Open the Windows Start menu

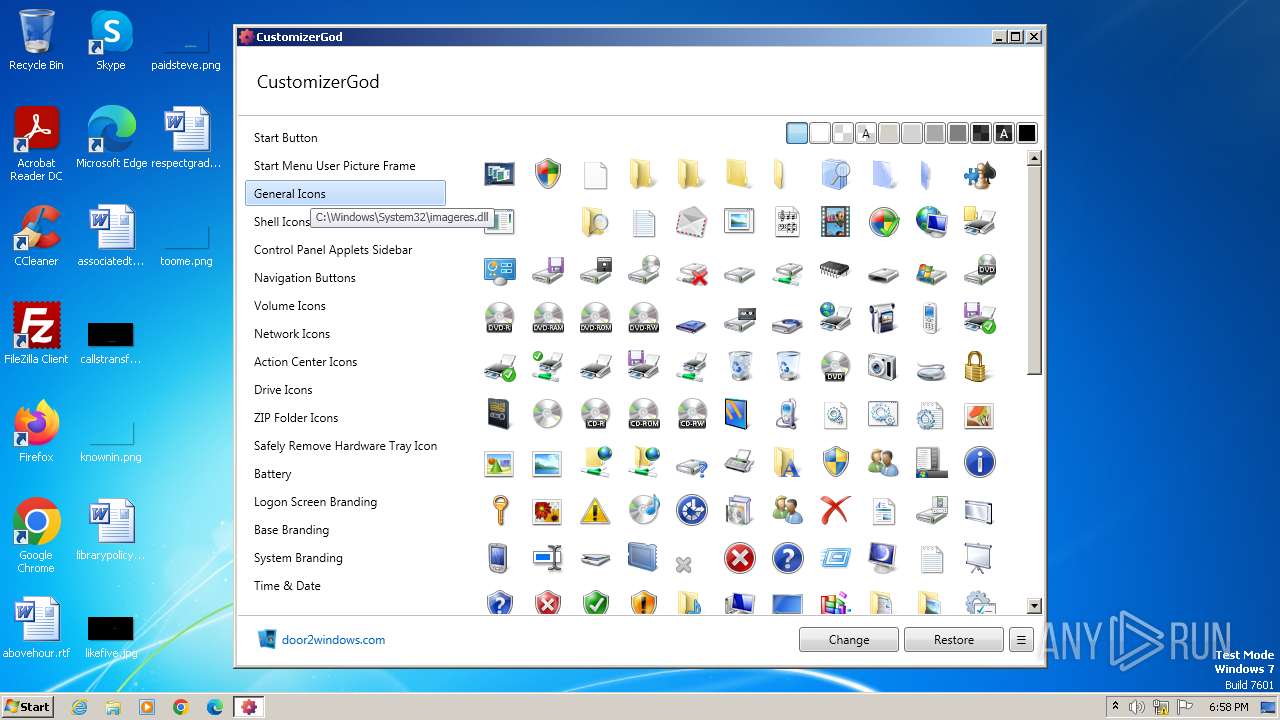click(27, 706)
